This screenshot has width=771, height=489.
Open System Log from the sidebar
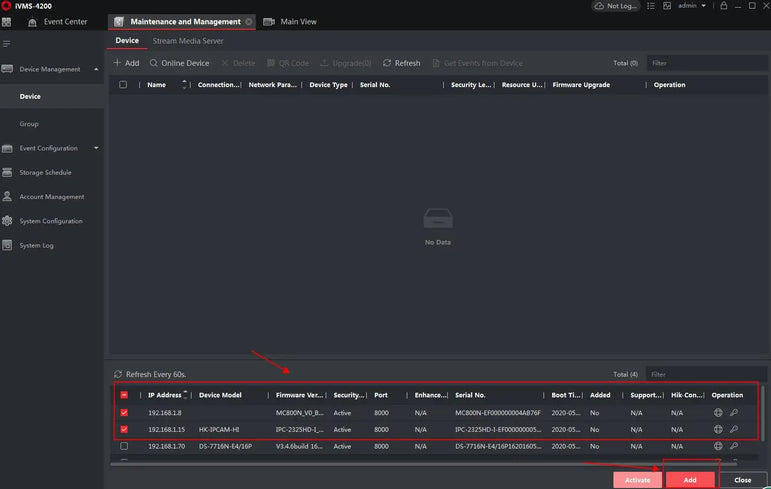[x=36, y=245]
